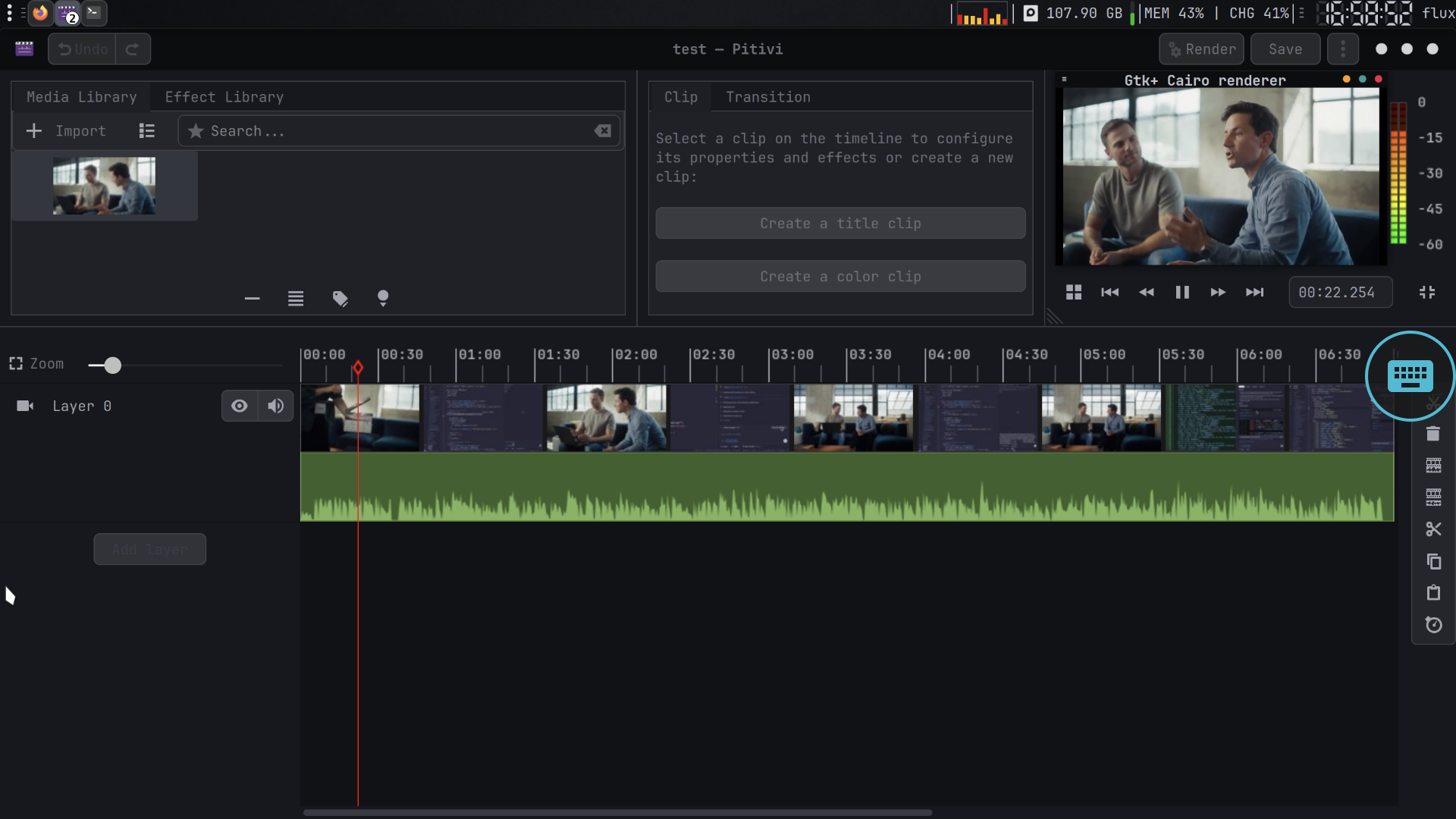Click the Render button
Image resolution: width=1456 pixels, height=819 pixels.
point(1201,49)
